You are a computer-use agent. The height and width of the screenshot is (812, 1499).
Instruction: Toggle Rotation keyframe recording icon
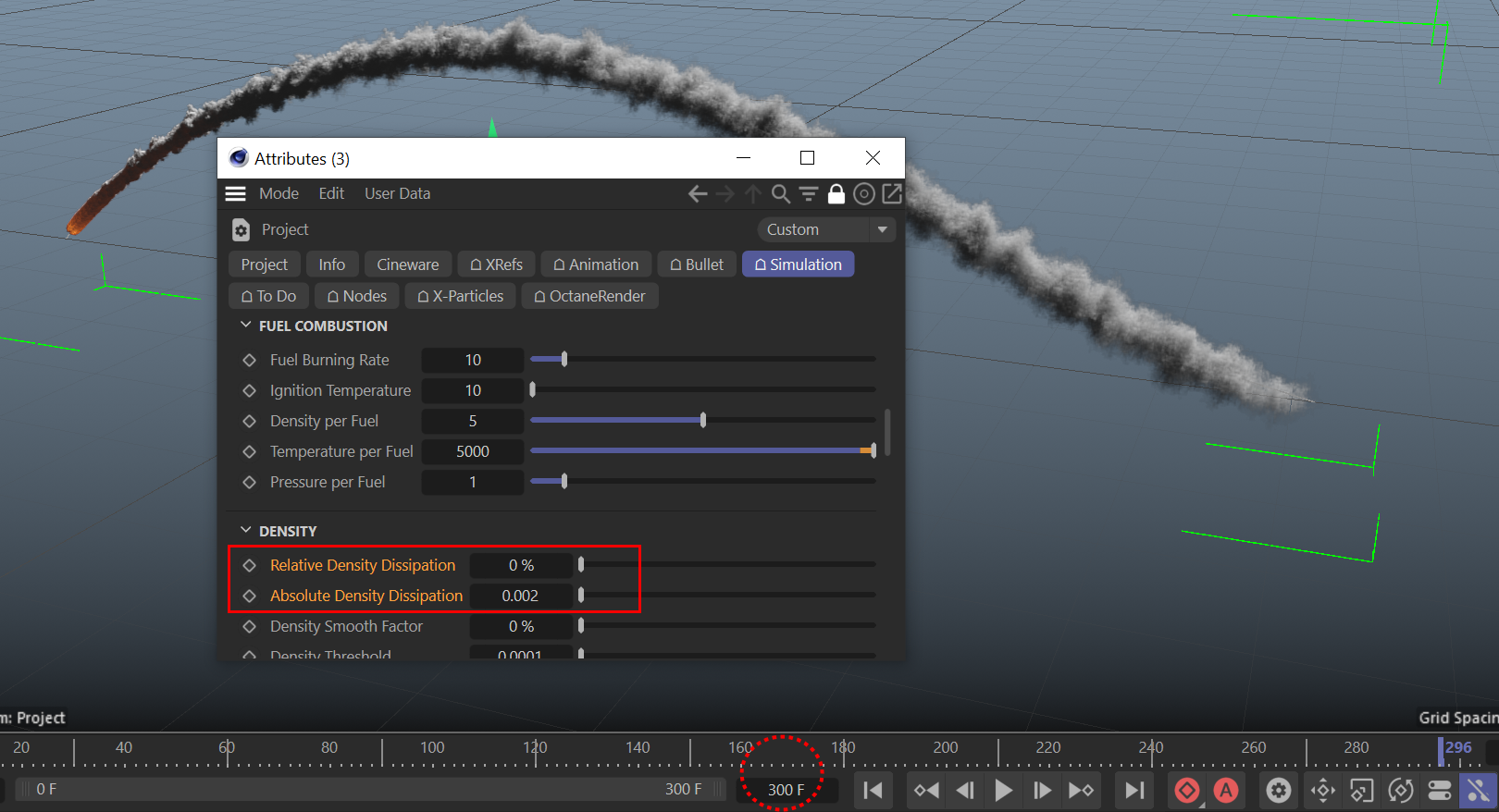coord(1401,790)
